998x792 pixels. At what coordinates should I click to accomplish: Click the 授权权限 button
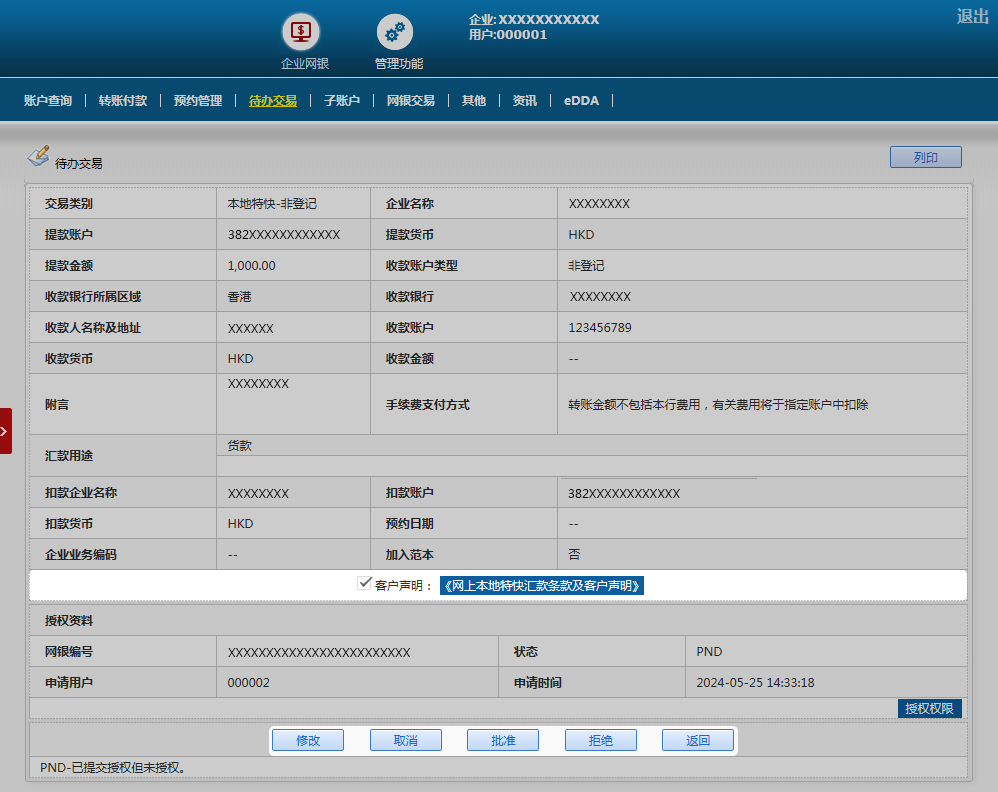929,709
